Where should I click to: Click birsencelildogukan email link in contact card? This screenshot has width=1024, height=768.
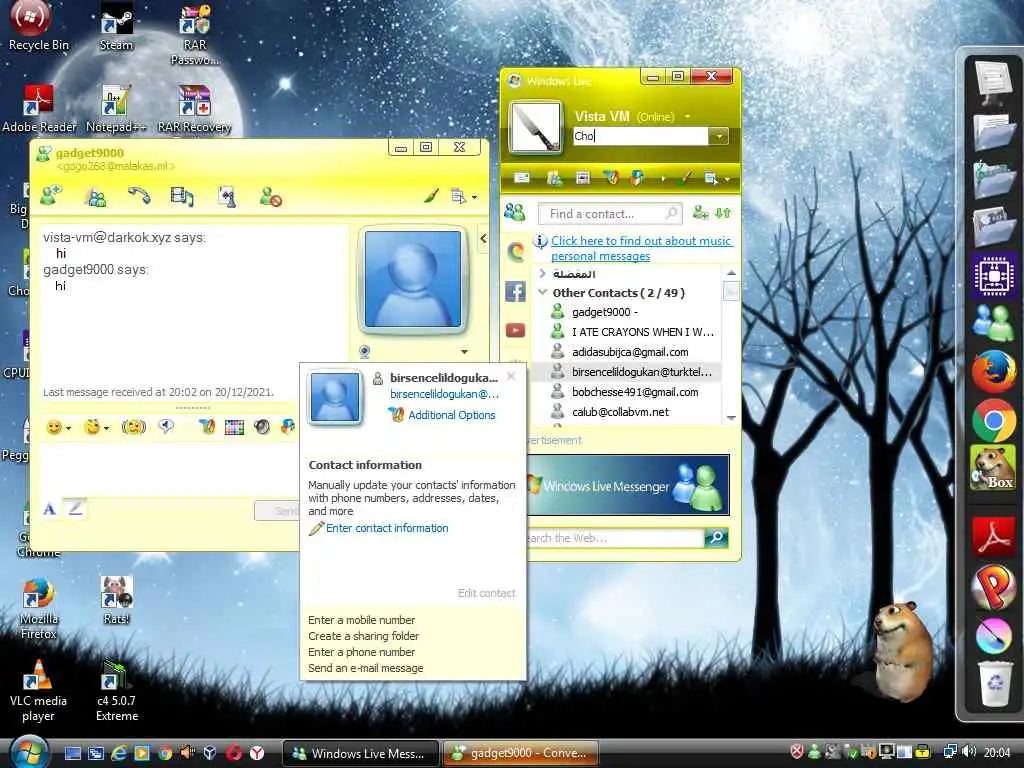pyautogui.click(x=444, y=394)
